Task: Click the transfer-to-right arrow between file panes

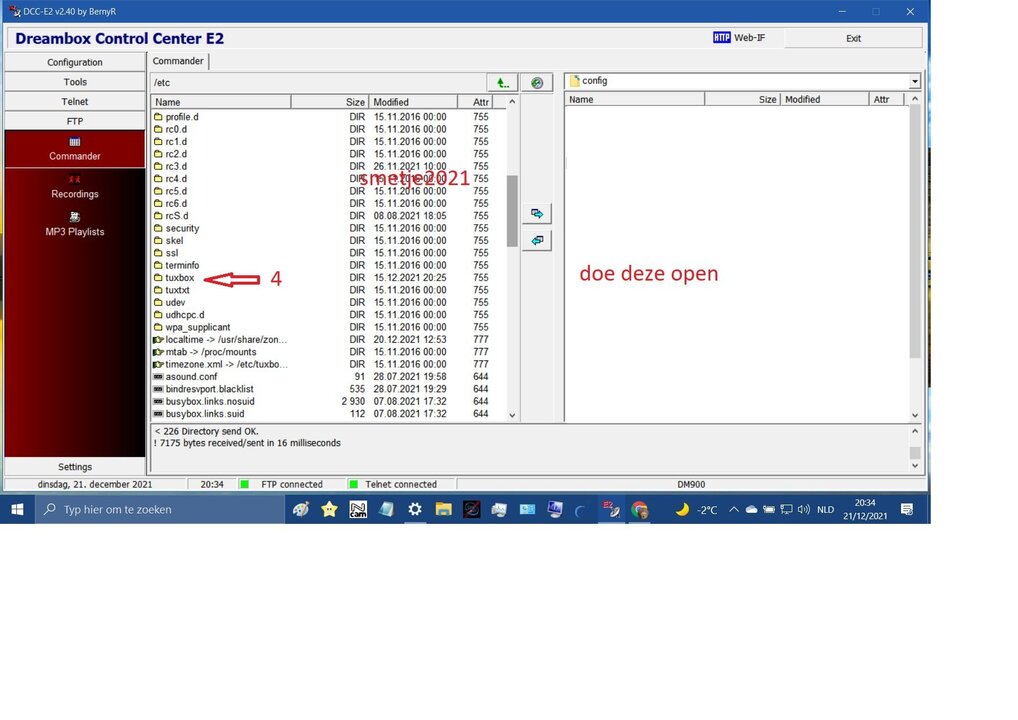Action: click(538, 213)
